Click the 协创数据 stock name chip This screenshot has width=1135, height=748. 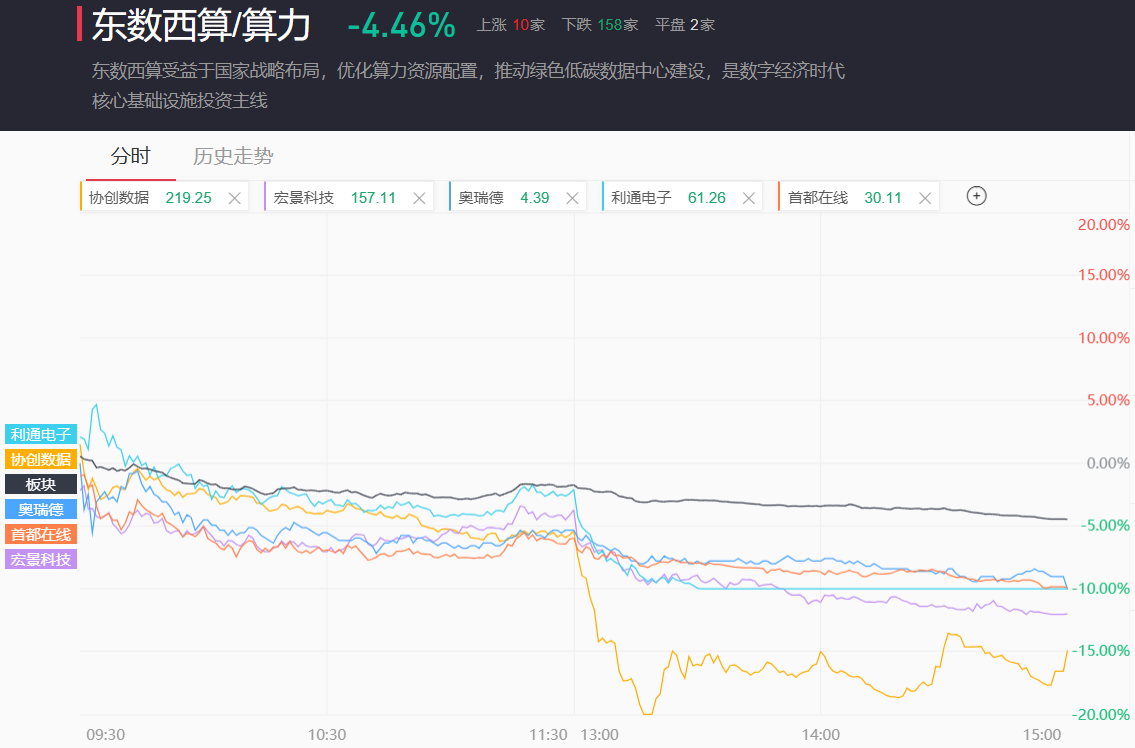(x=119, y=198)
